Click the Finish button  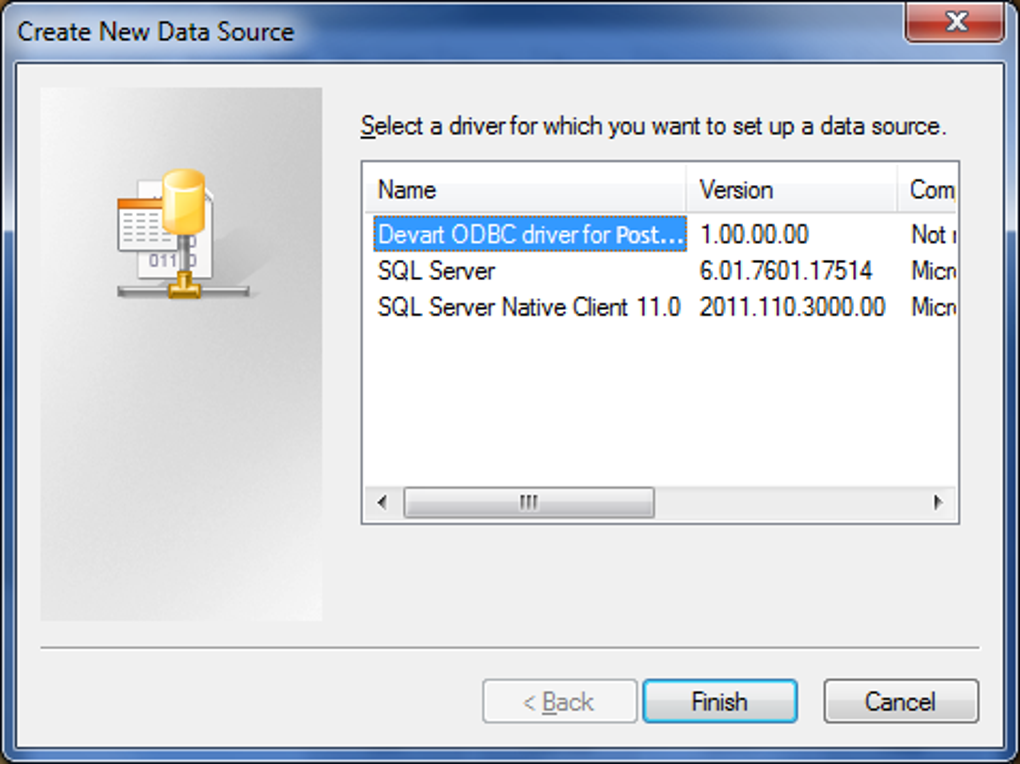720,701
